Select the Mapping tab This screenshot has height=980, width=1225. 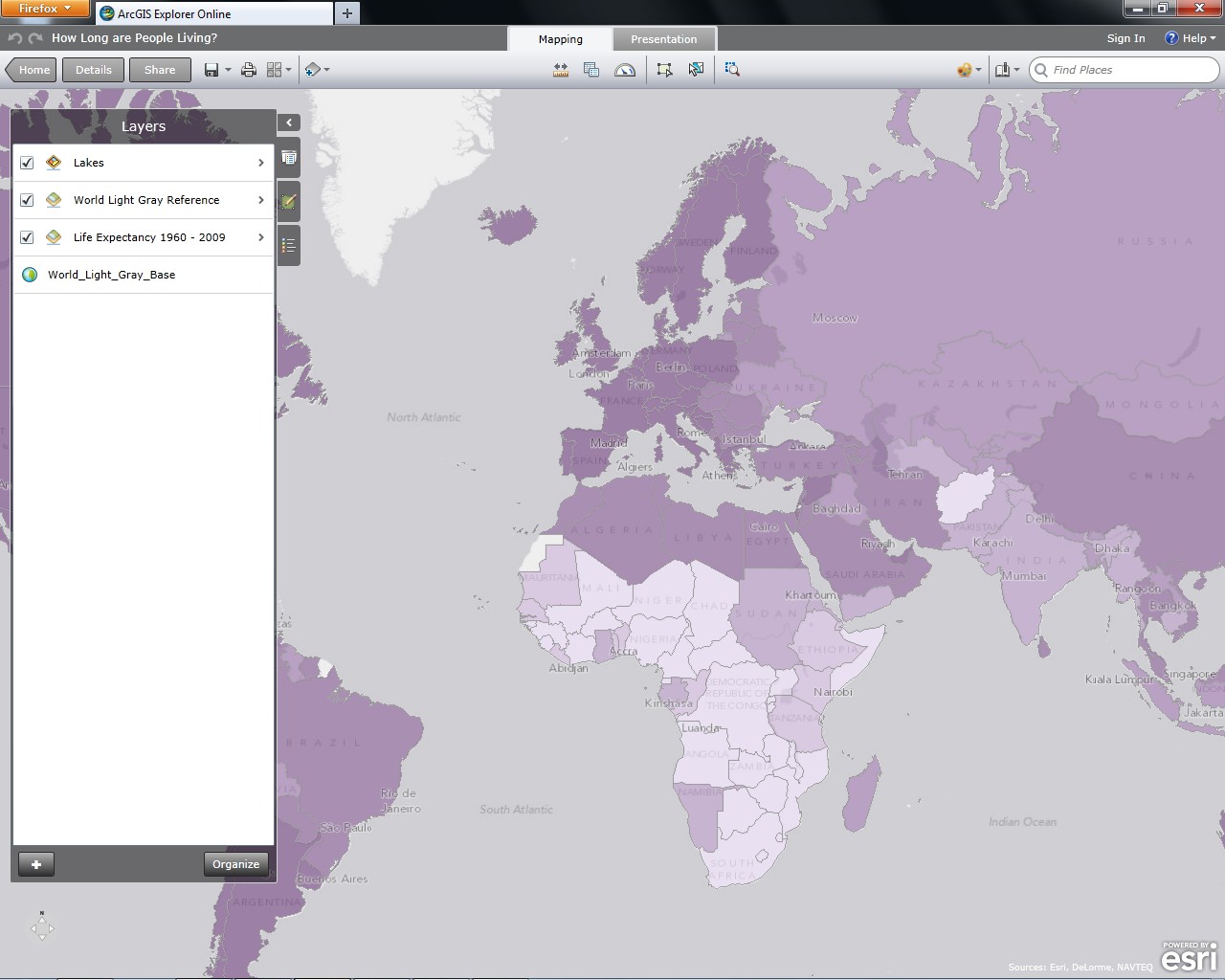click(x=560, y=39)
